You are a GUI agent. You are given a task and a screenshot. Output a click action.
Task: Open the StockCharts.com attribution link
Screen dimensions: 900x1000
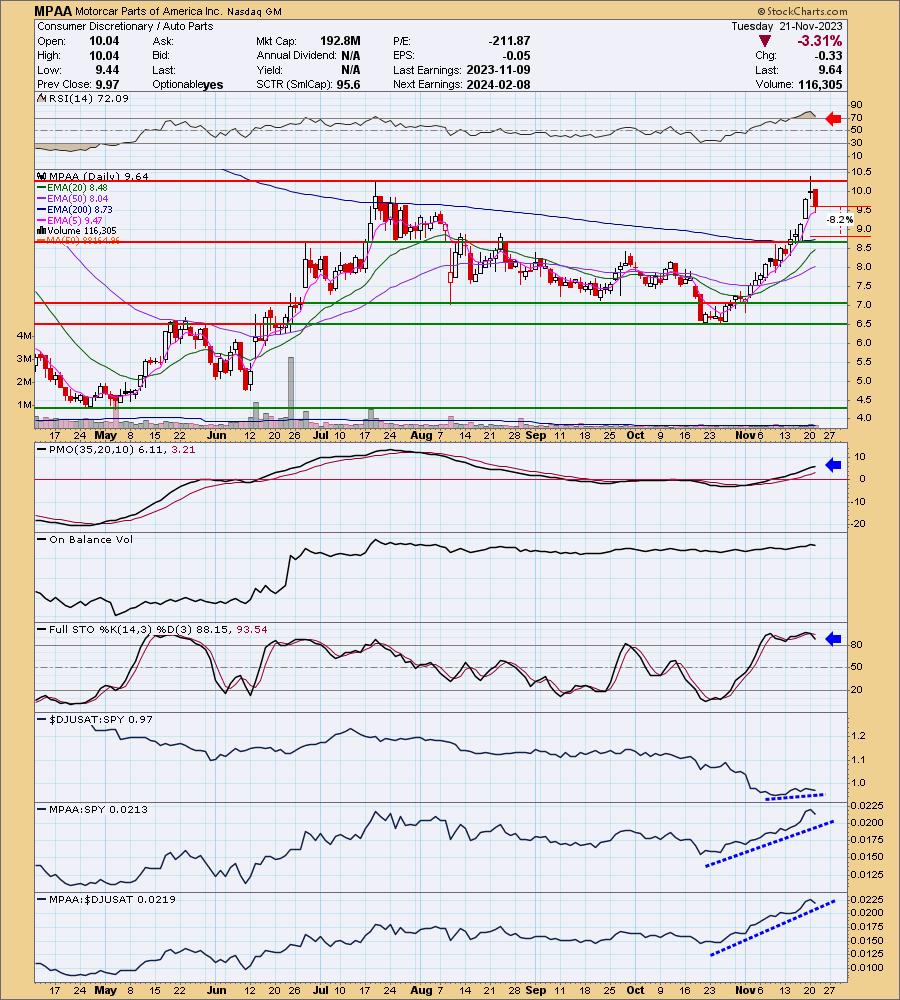point(803,11)
